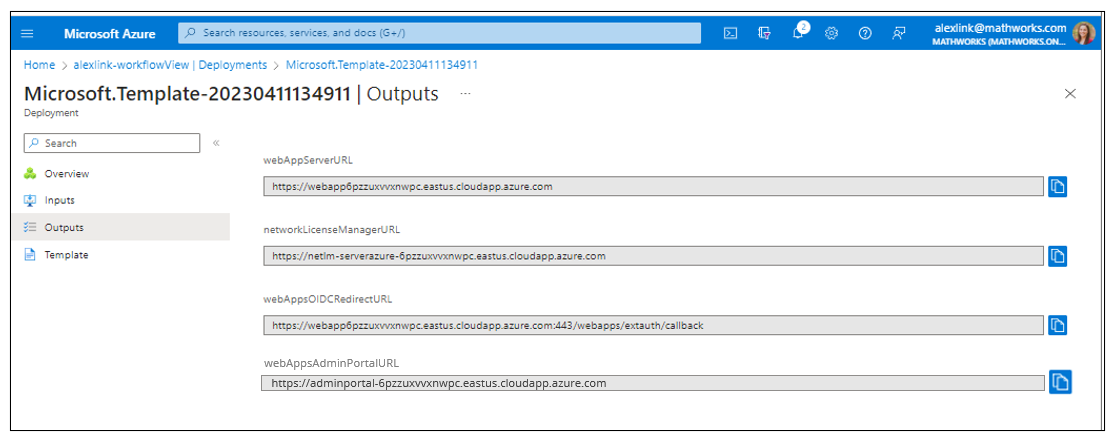Click the Inputs icon in the sidebar

[x=30, y=201]
